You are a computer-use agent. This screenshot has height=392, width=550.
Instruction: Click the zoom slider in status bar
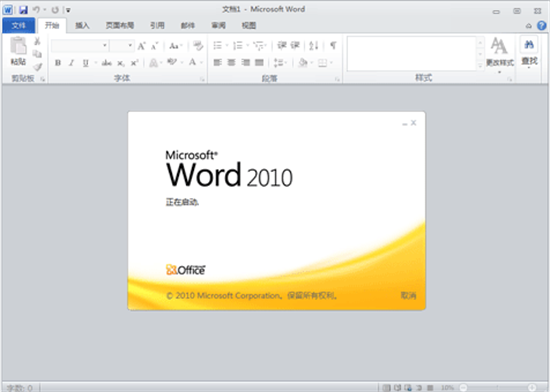[x=497, y=387]
